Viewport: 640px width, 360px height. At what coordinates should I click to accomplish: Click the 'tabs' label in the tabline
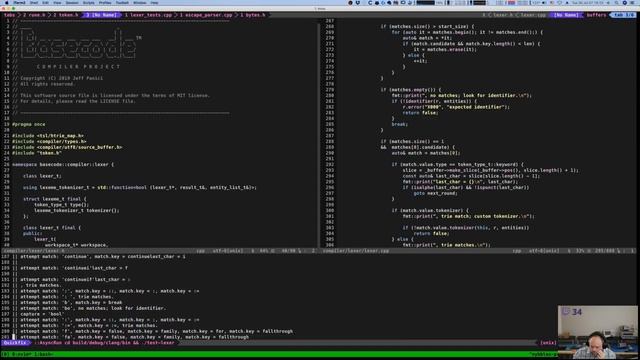9,15
